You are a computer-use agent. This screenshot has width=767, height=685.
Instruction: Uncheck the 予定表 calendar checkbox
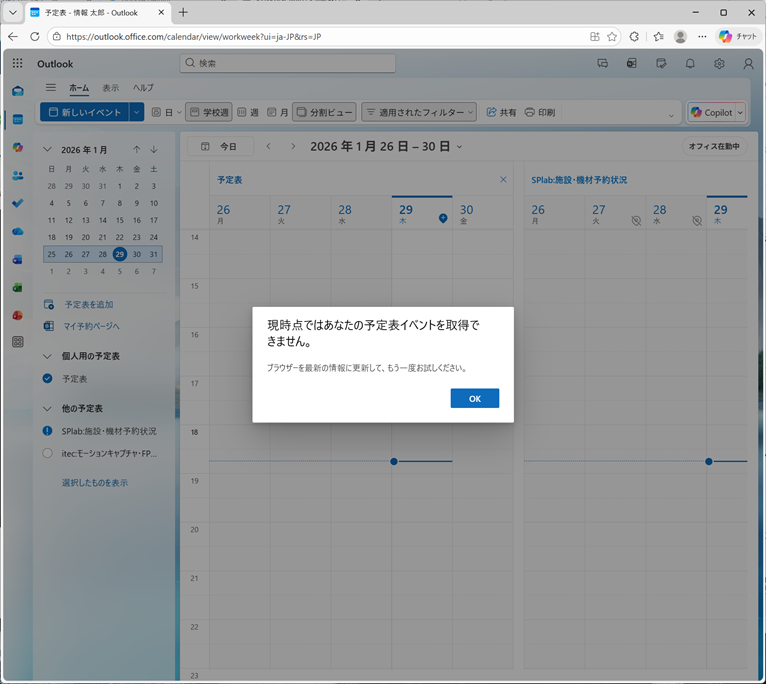[x=47, y=379]
